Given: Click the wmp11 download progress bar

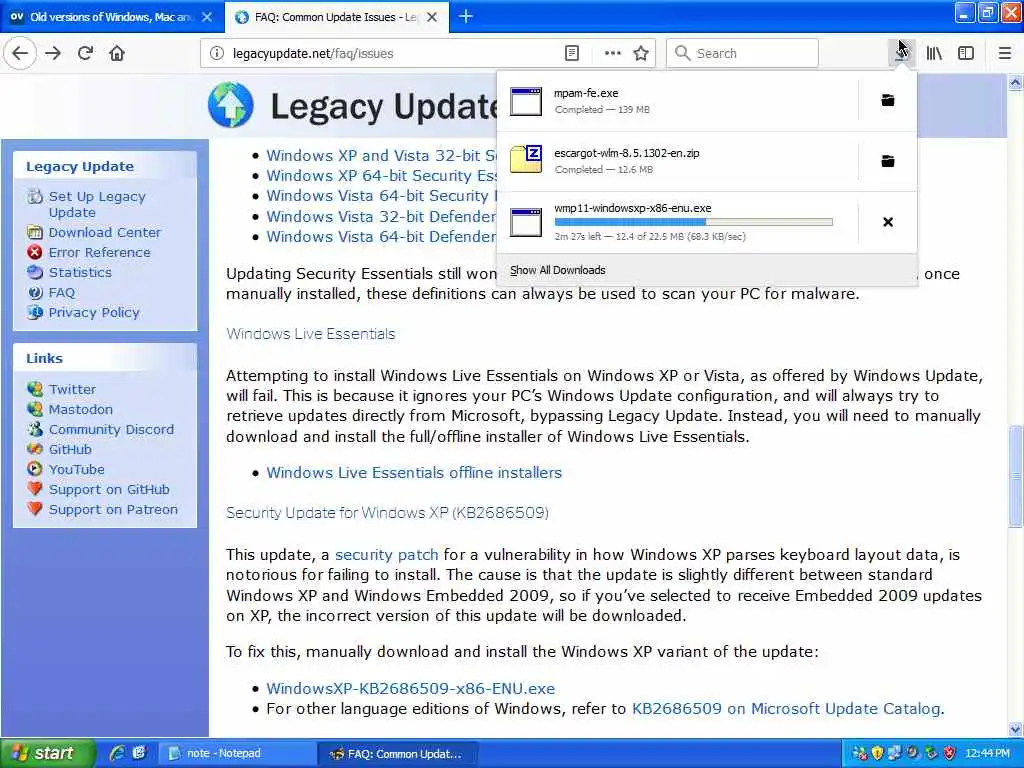Looking at the screenshot, I should [694, 222].
